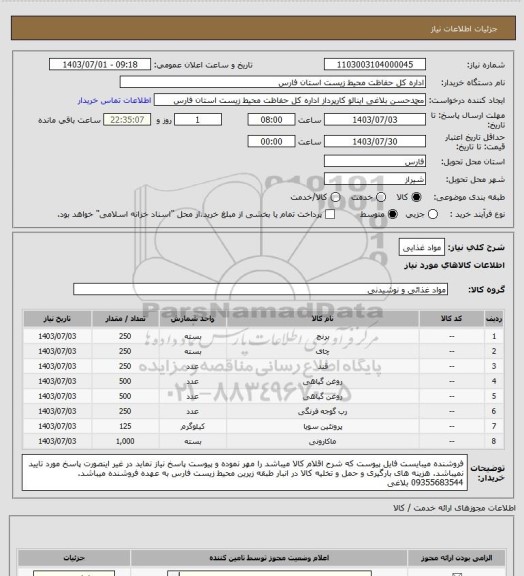The image size is (524, 576).
Task: Click the تاریخ نیاز column header
Action: 57,319
